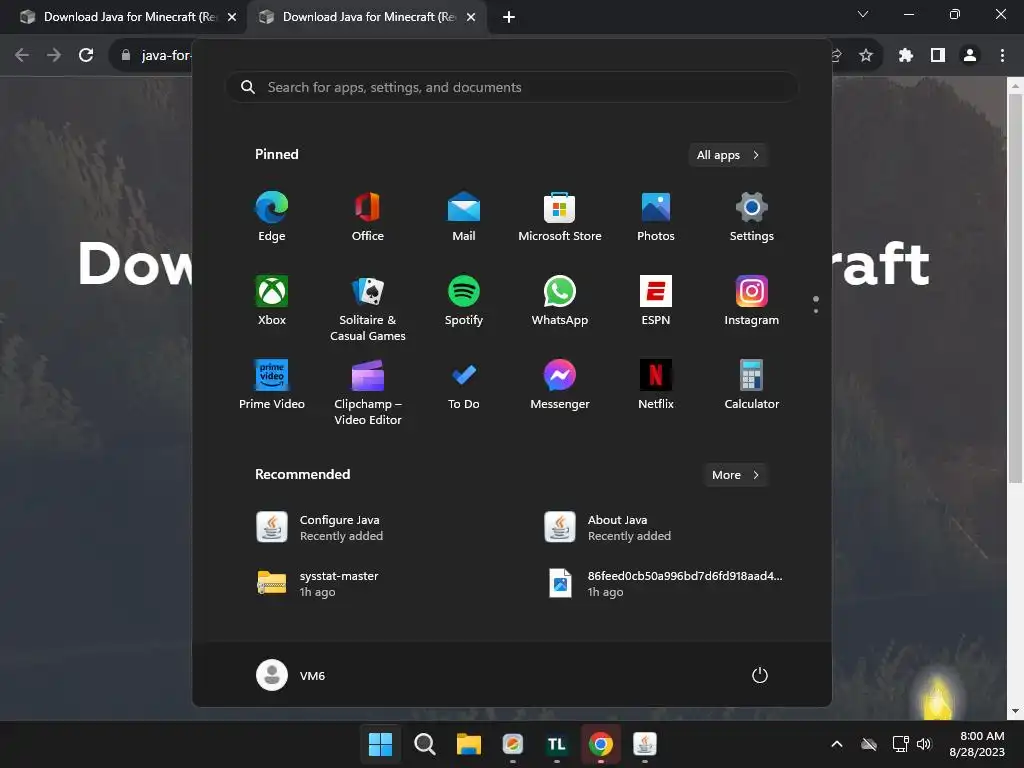Open taskbar Search

[424, 744]
